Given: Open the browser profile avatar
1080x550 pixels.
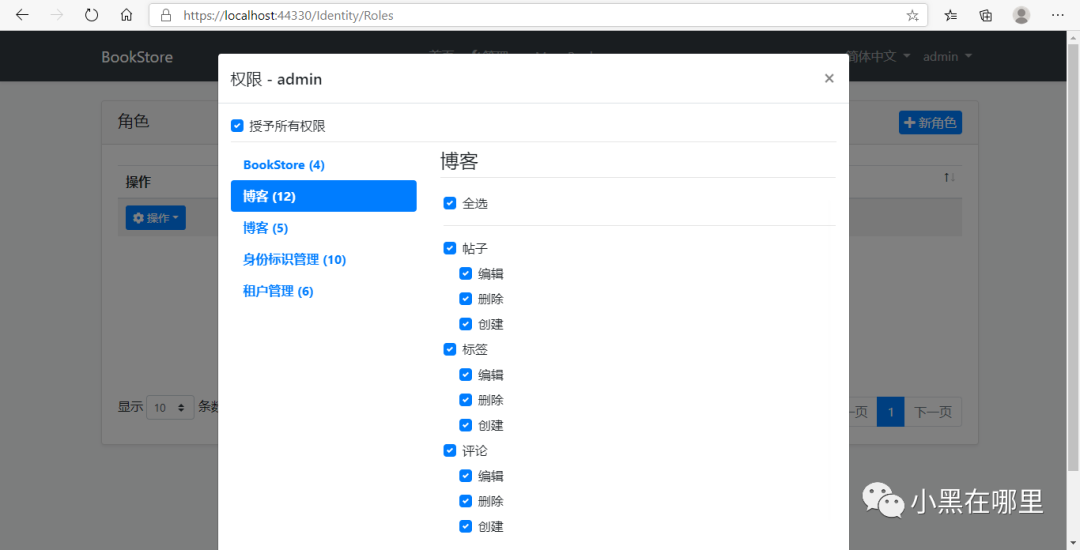Looking at the screenshot, I should coord(1021,15).
